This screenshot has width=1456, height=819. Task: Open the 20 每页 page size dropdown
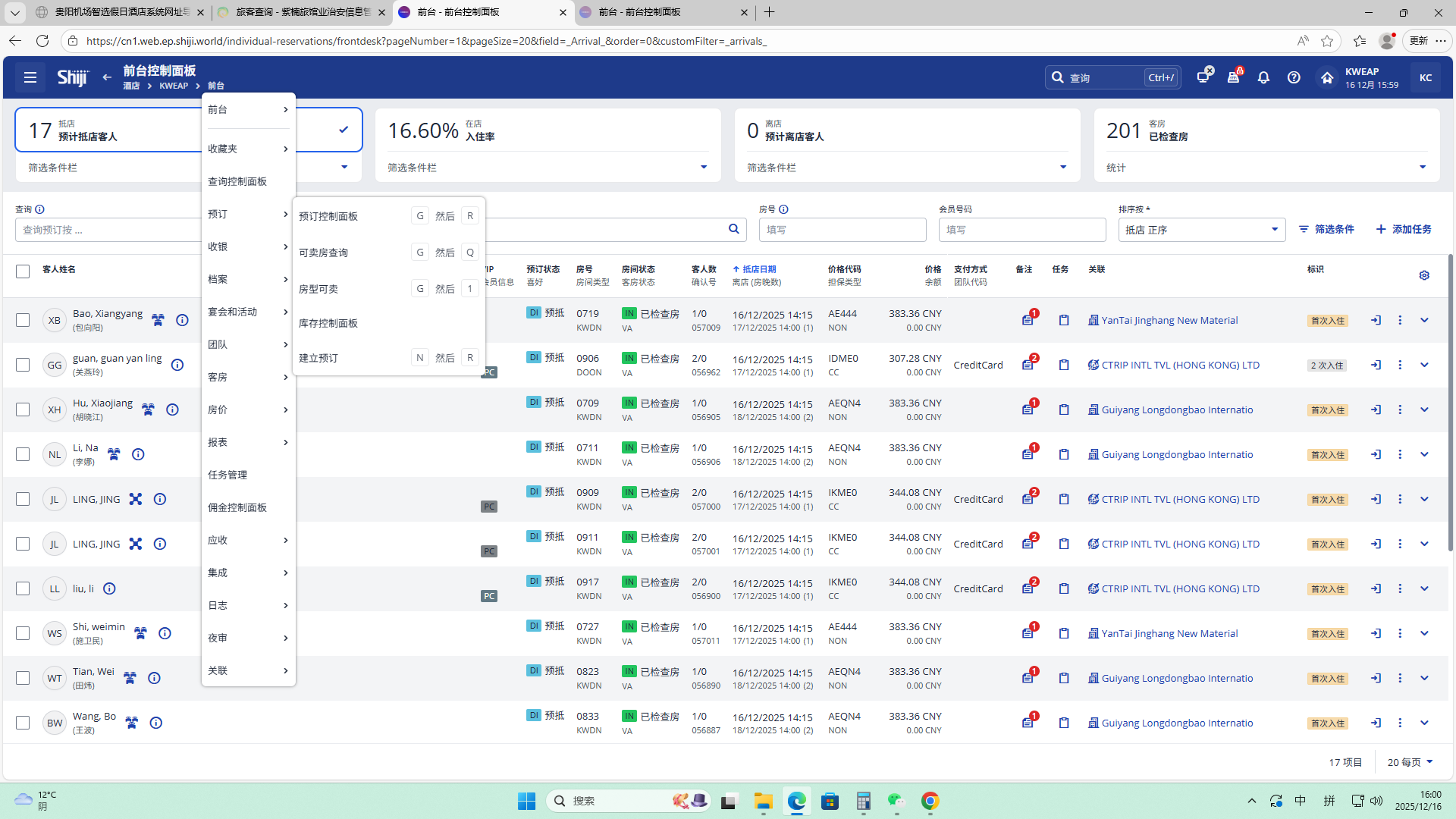[1410, 762]
